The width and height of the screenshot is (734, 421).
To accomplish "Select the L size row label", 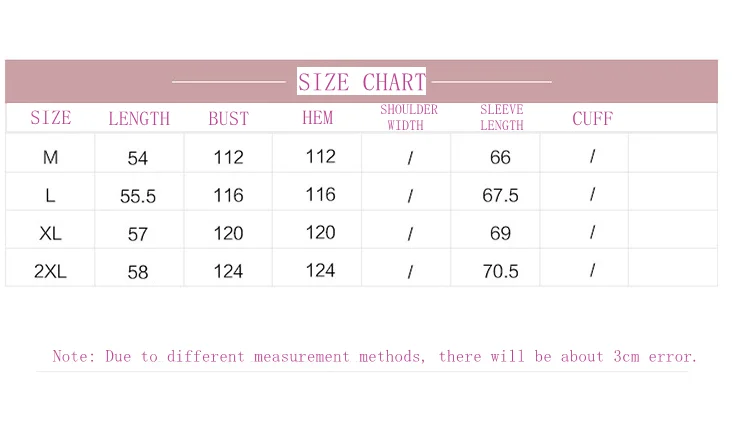I will pos(50,195).
